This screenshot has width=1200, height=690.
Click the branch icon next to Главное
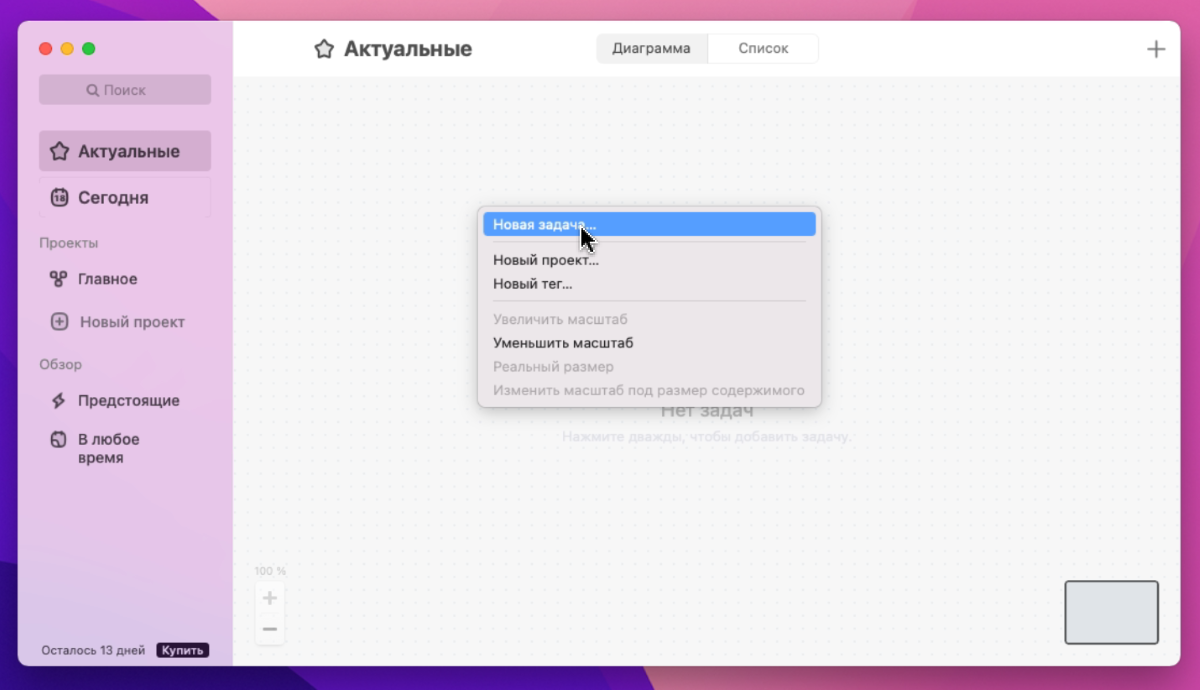[59, 279]
